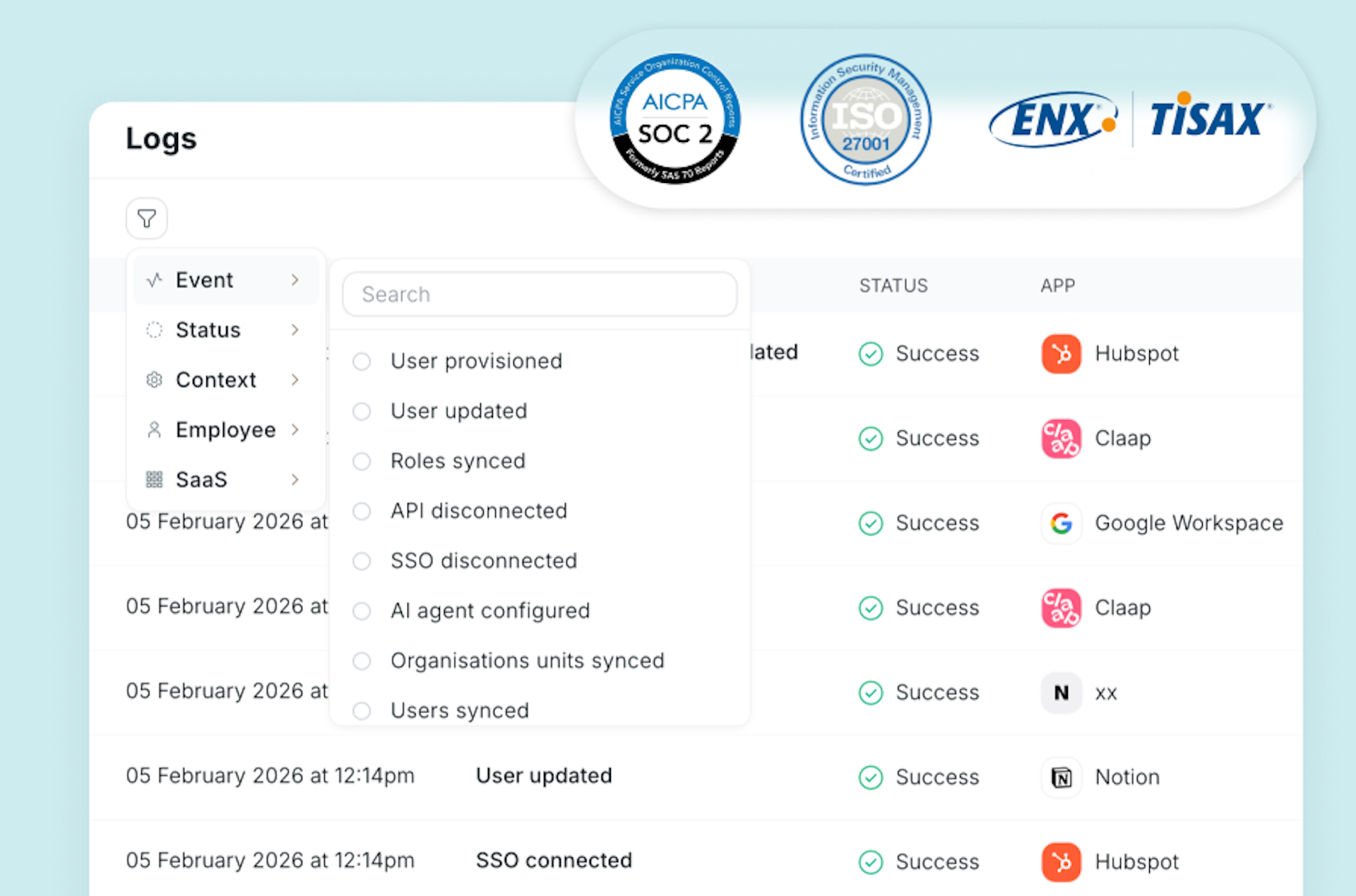
Task: Choose the SSO disconnected radio option
Action: pos(362,561)
